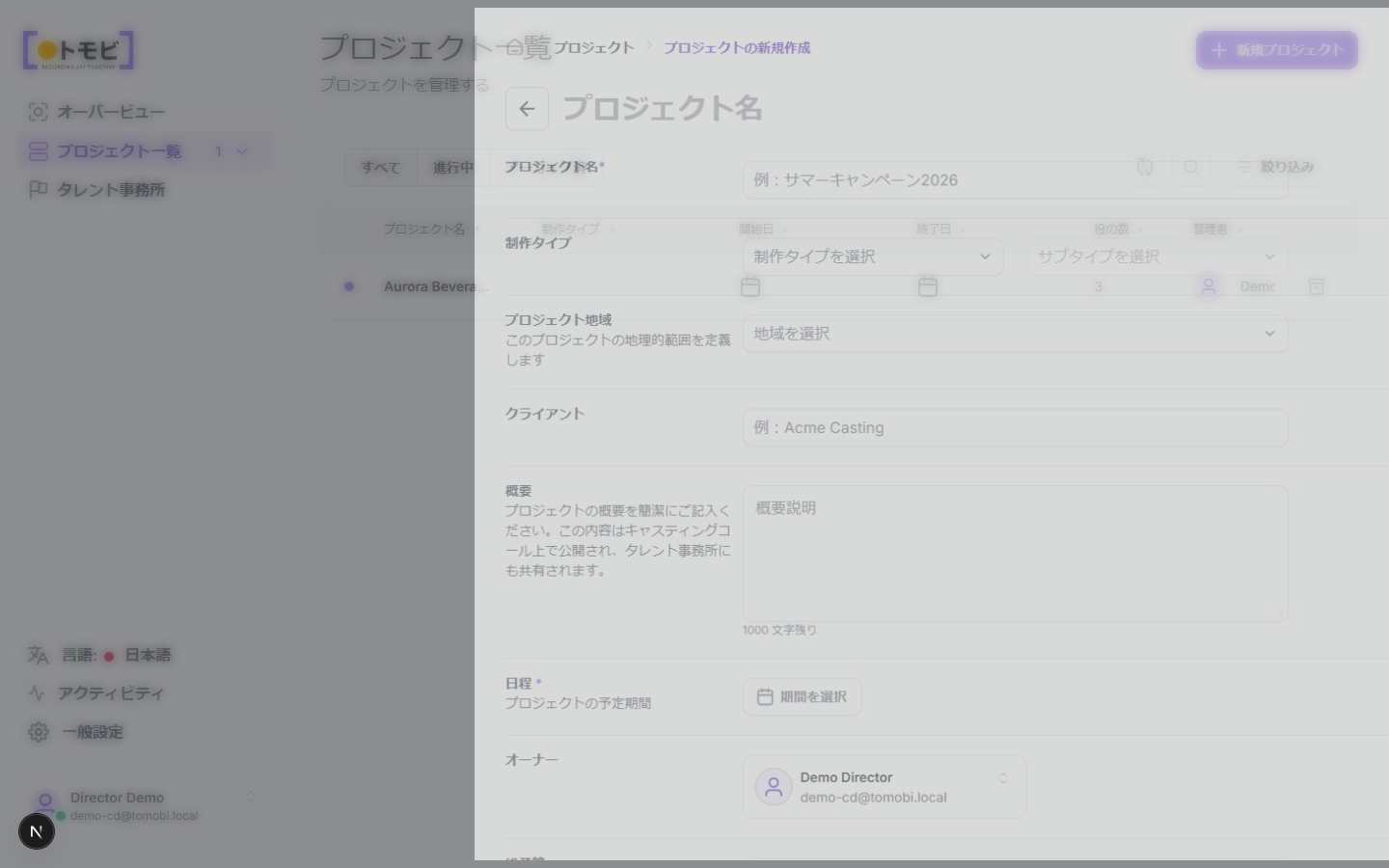
Task: Switch to the 進行中 tab
Action: coord(453,168)
